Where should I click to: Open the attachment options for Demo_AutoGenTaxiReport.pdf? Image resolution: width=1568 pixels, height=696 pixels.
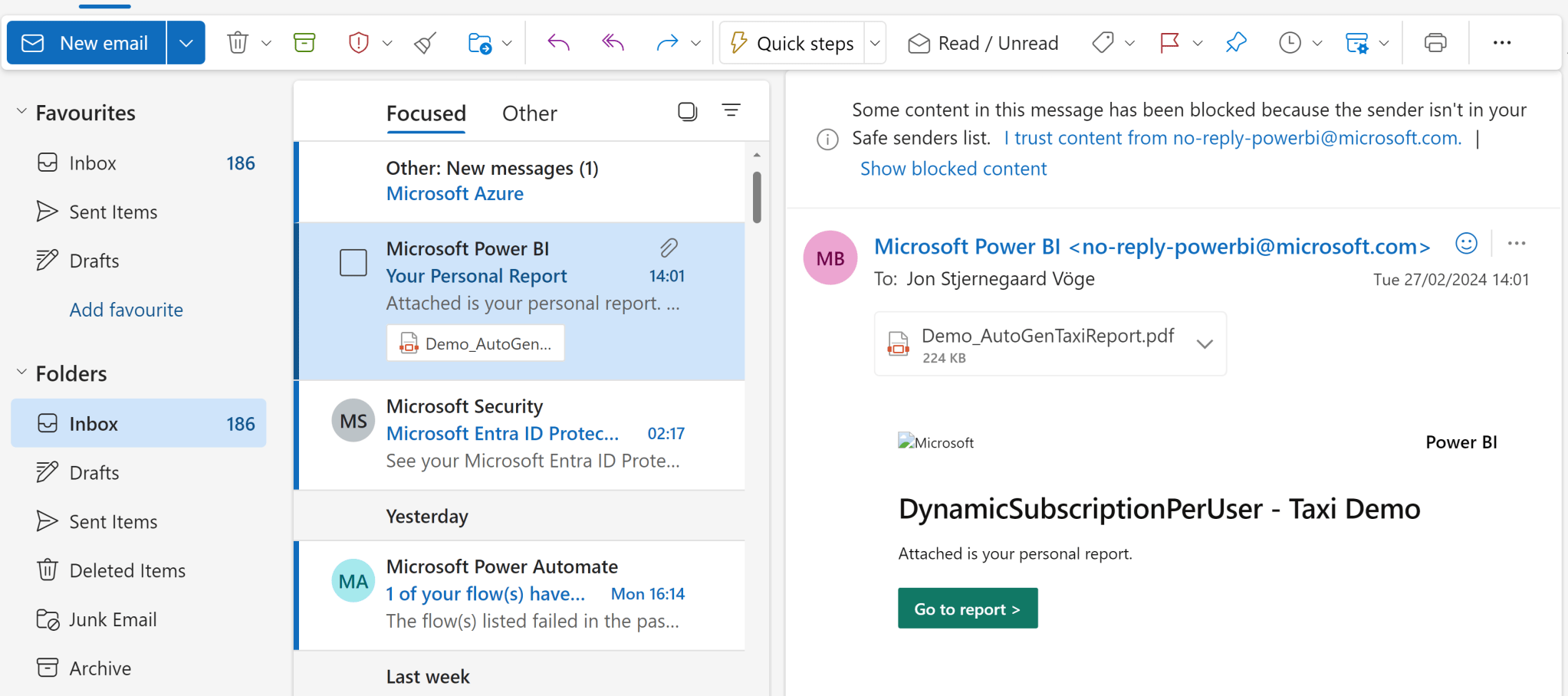click(x=1203, y=344)
